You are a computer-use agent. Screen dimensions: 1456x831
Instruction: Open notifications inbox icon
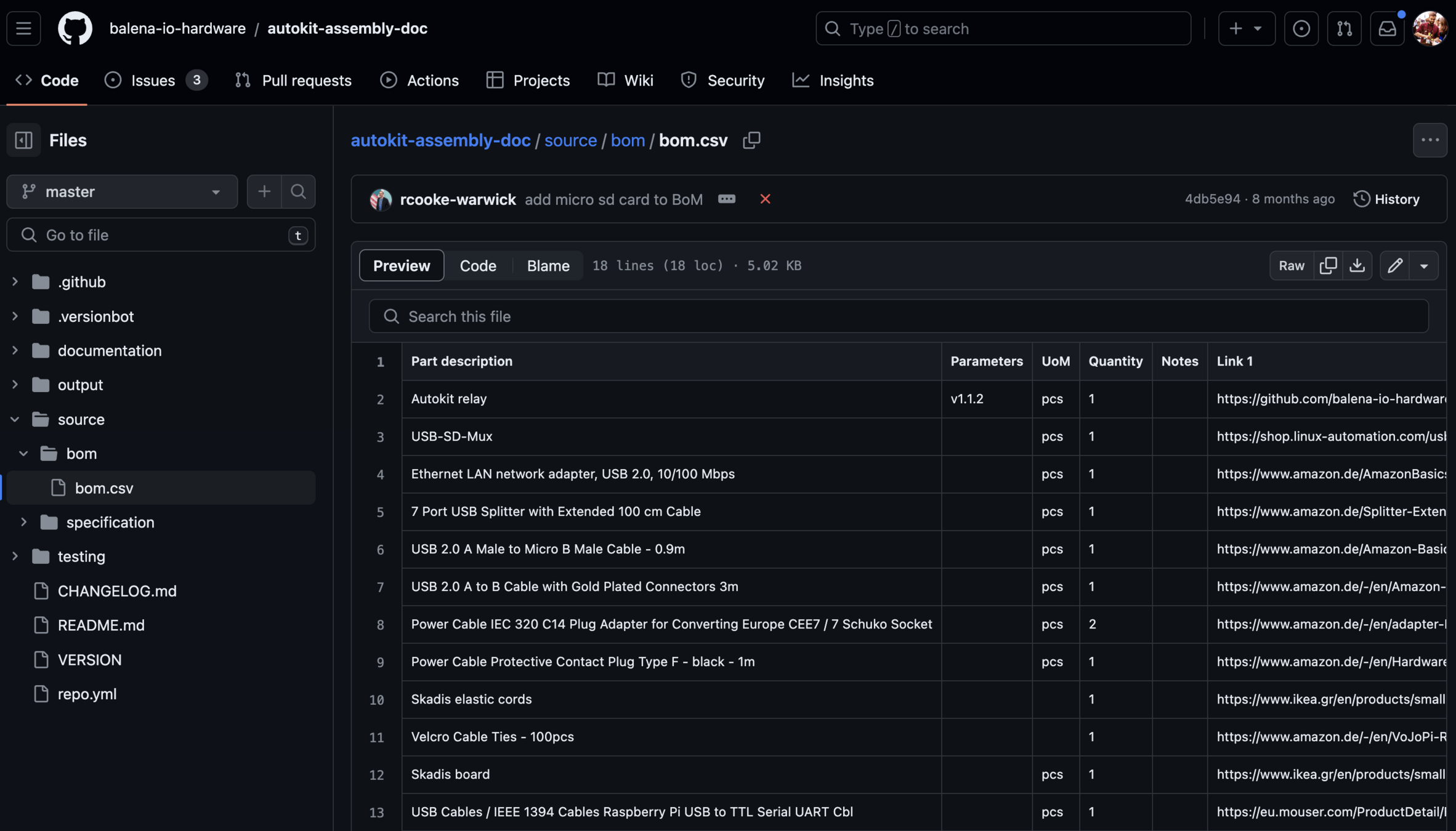tap(1387, 28)
